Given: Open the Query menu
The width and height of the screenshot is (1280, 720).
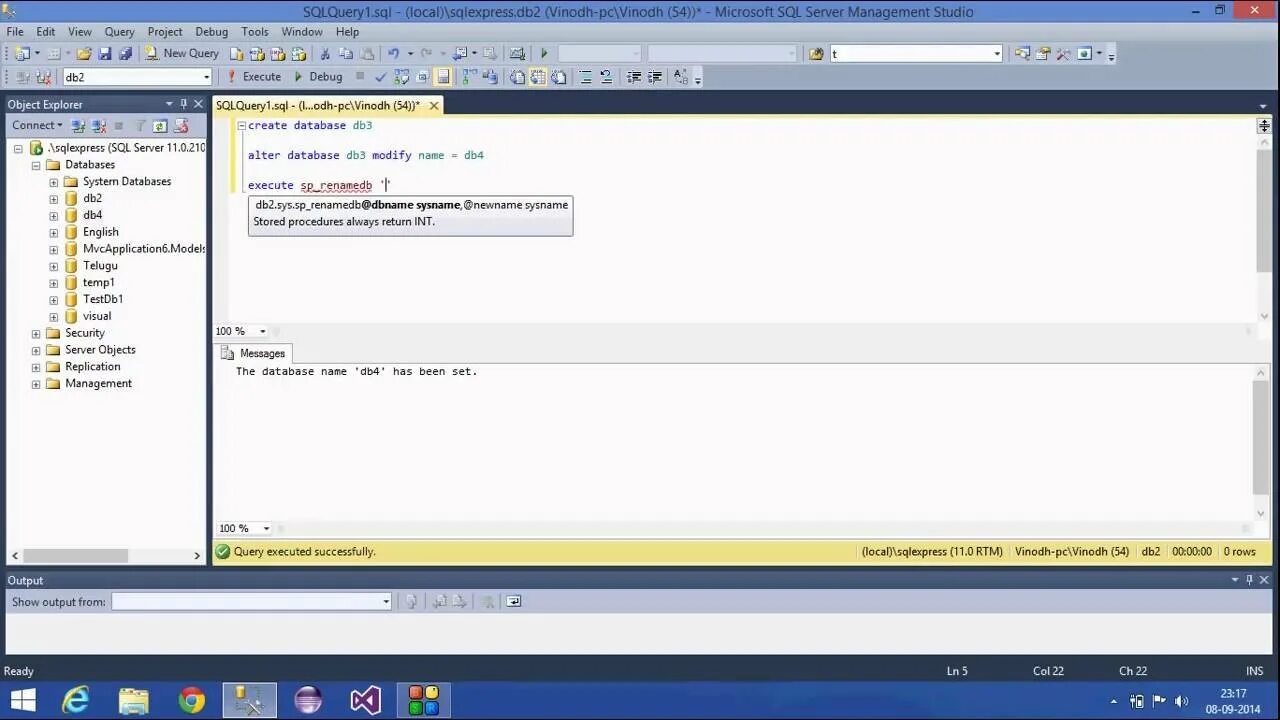Looking at the screenshot, I should 119,31.
